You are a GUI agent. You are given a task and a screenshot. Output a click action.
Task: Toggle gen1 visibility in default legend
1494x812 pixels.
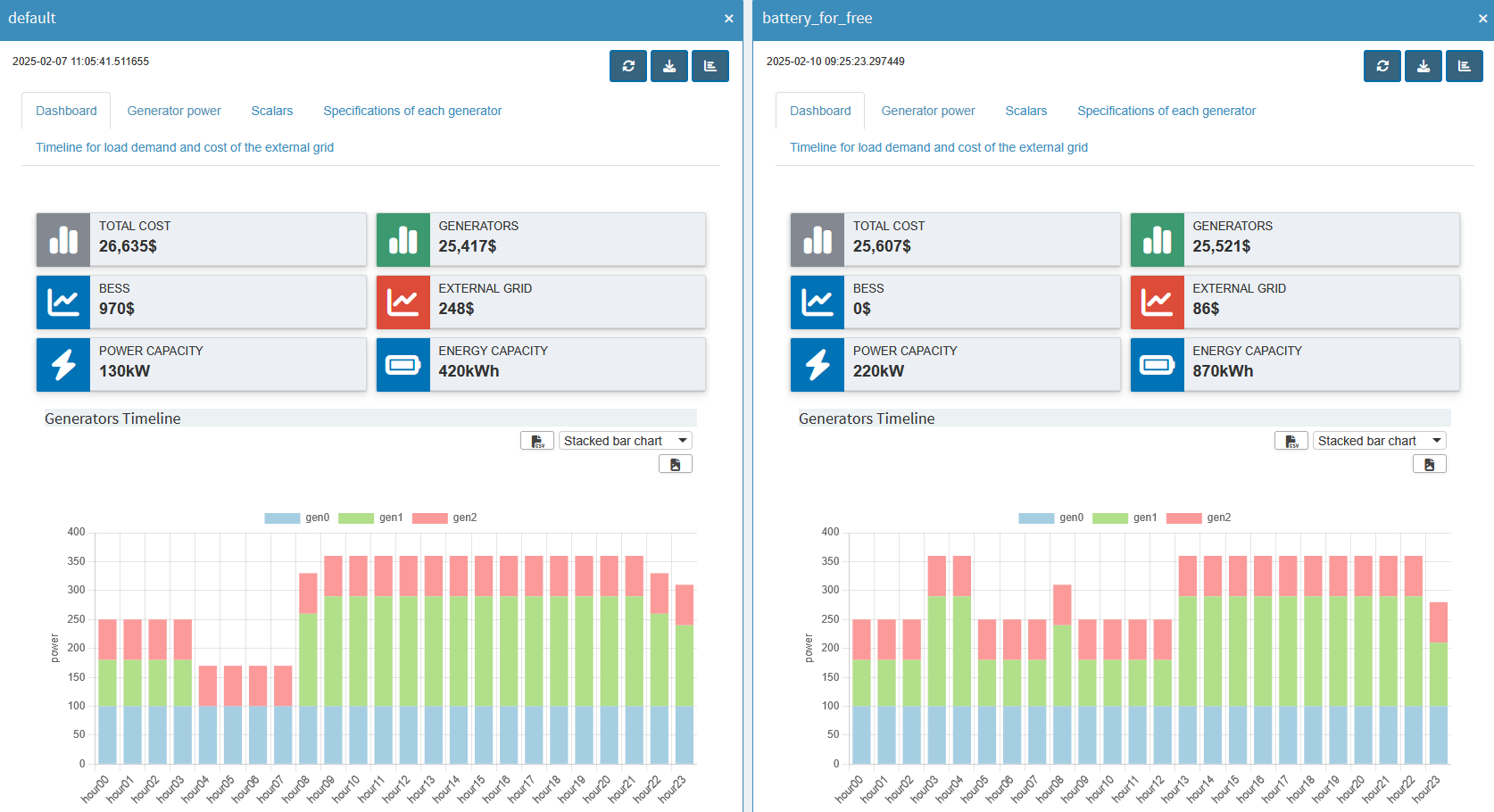[x=390, y=517]
